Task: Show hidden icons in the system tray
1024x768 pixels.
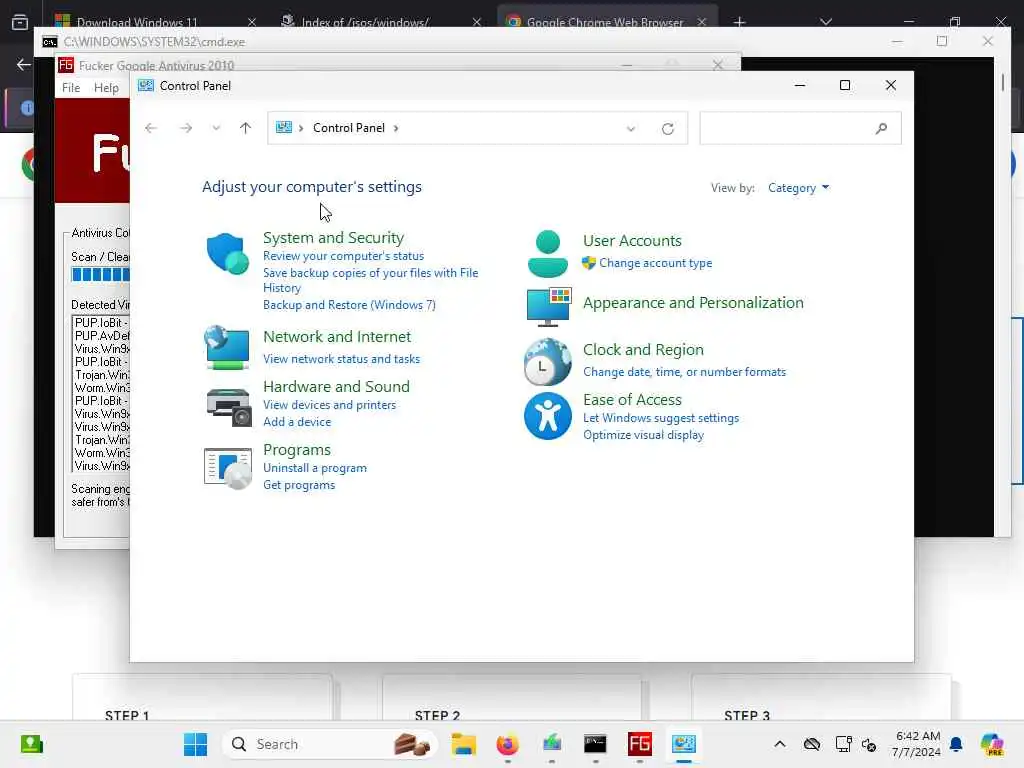Action: [x=780, y=744]
